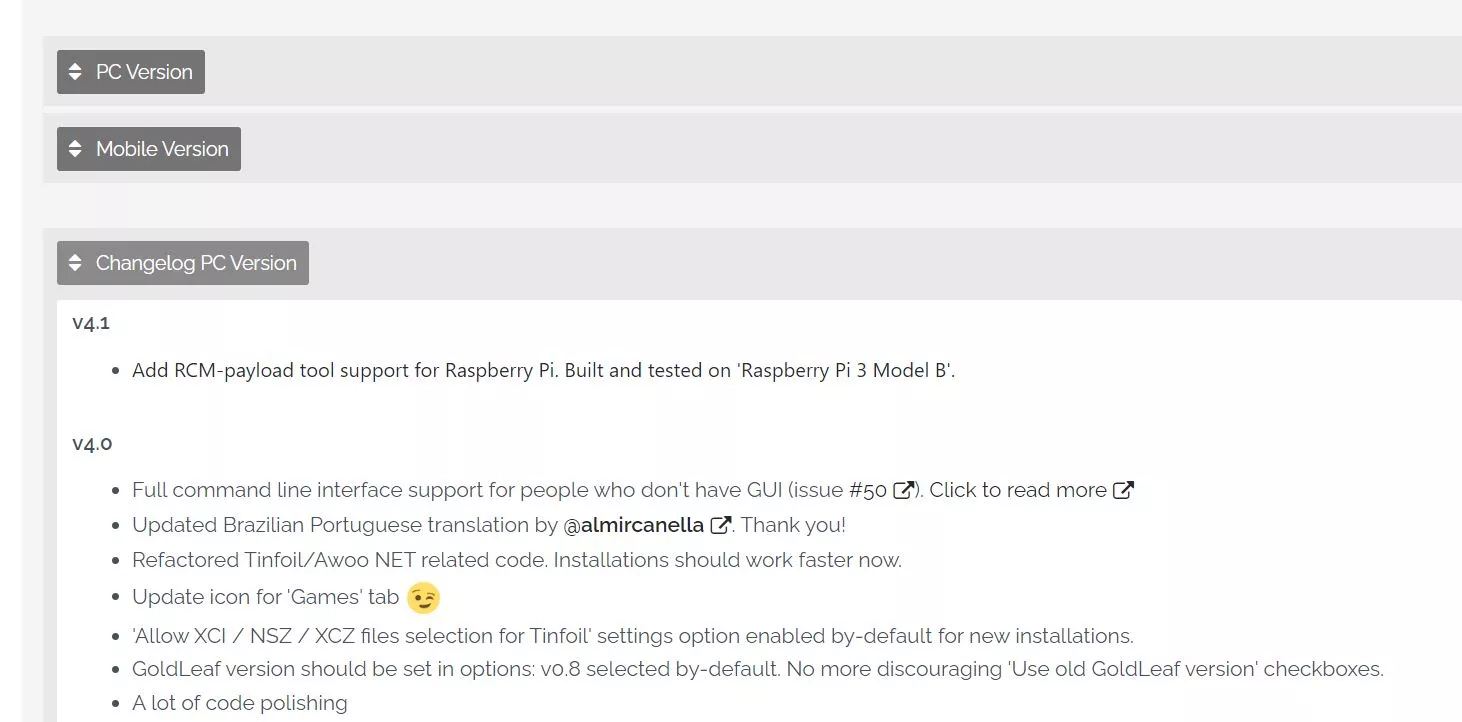Click external link icon after 'Click to read more'
This screenshot has width=1462, height=722.
coord(1124,490)
